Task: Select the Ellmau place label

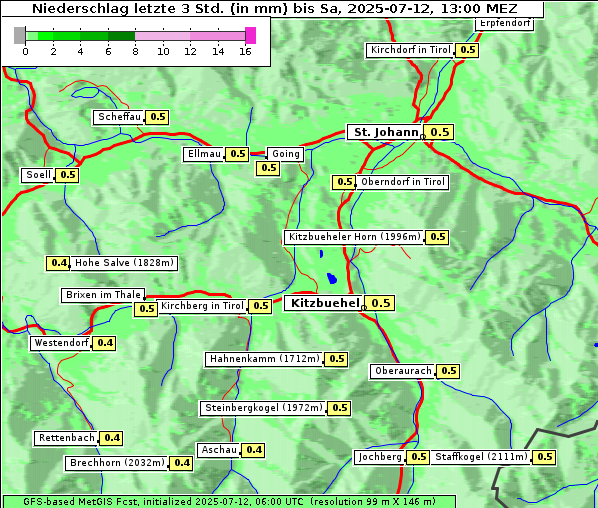Action: tap(203, 154)
